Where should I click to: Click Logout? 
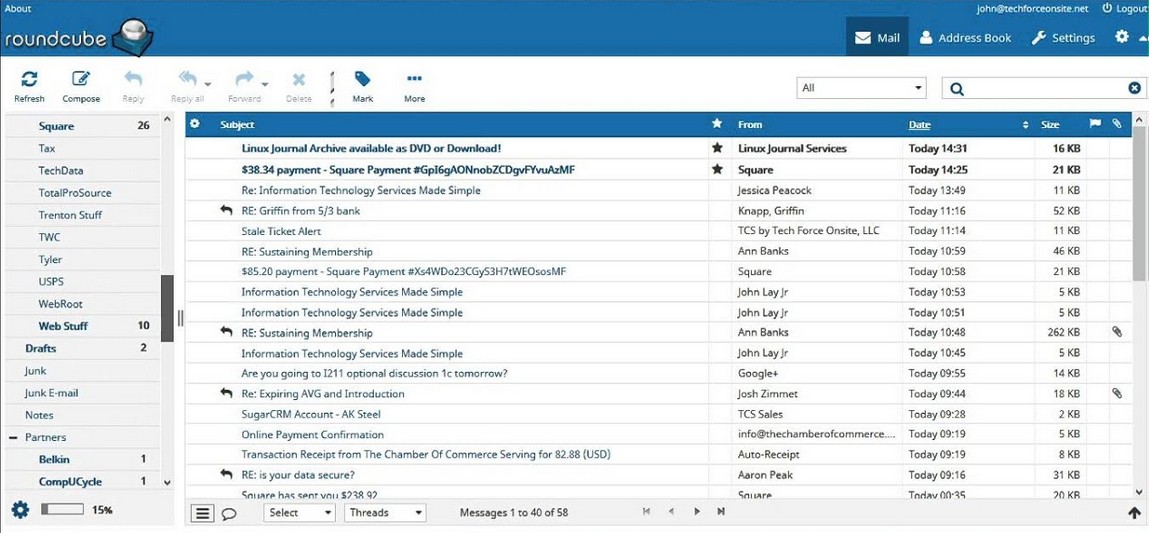click(x=1123, y=9)
